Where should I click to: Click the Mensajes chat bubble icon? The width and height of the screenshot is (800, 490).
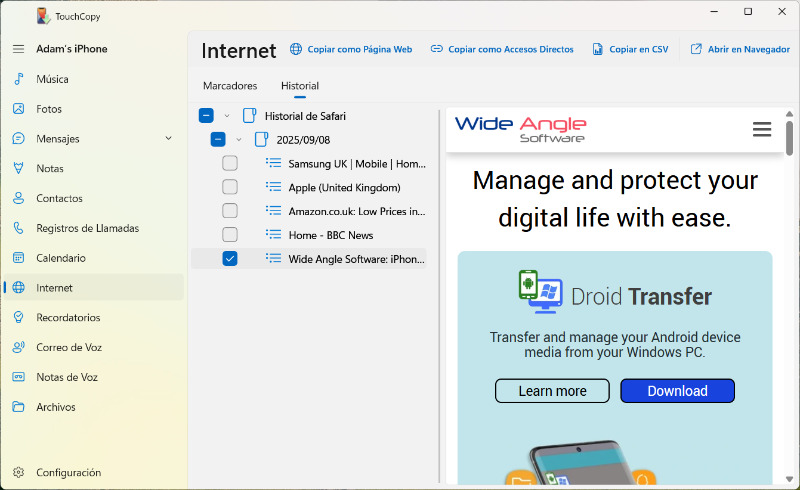(18, 138)
